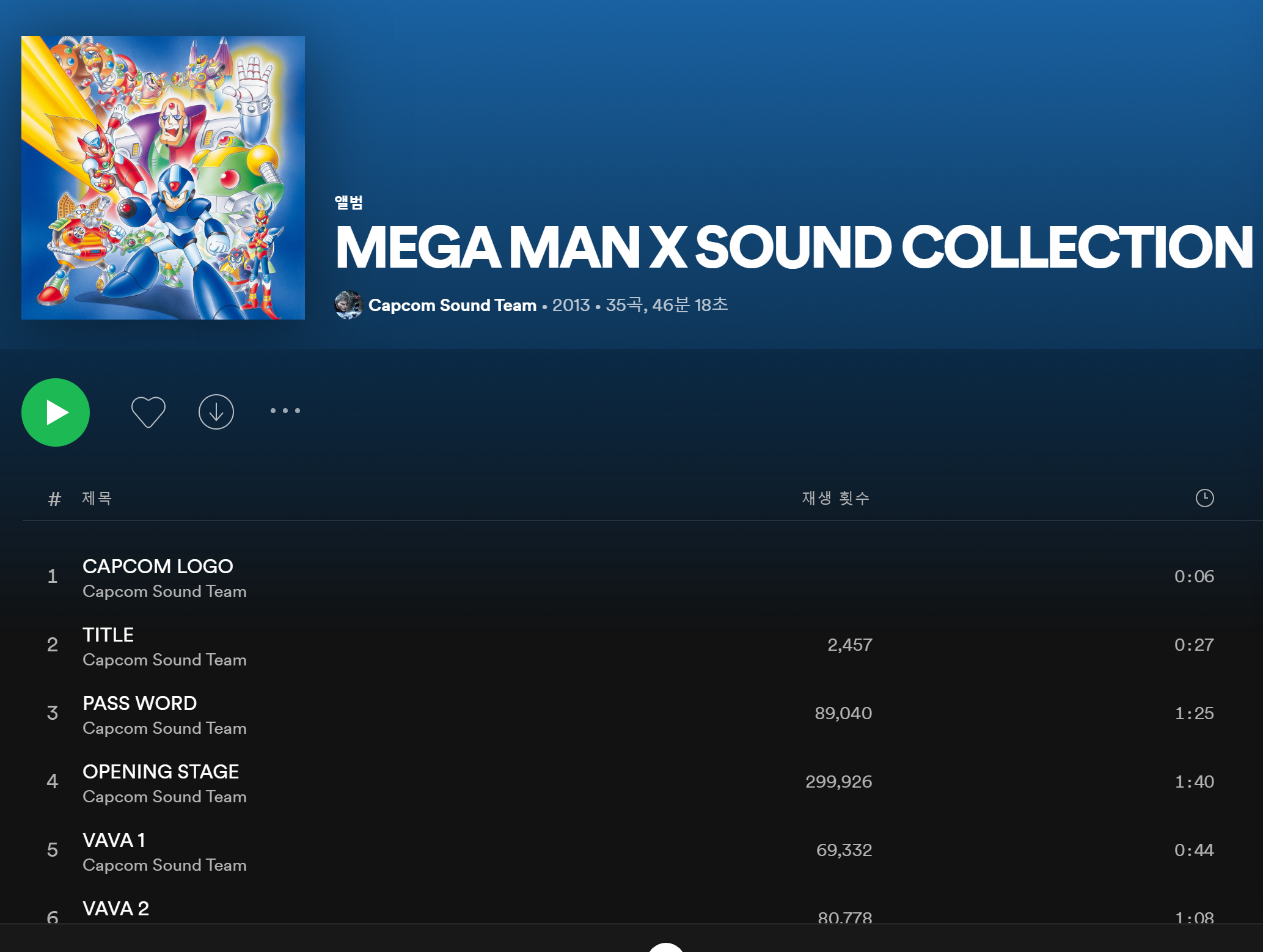Select the CAPCOM LOGO track

click(x=158, y=566)
